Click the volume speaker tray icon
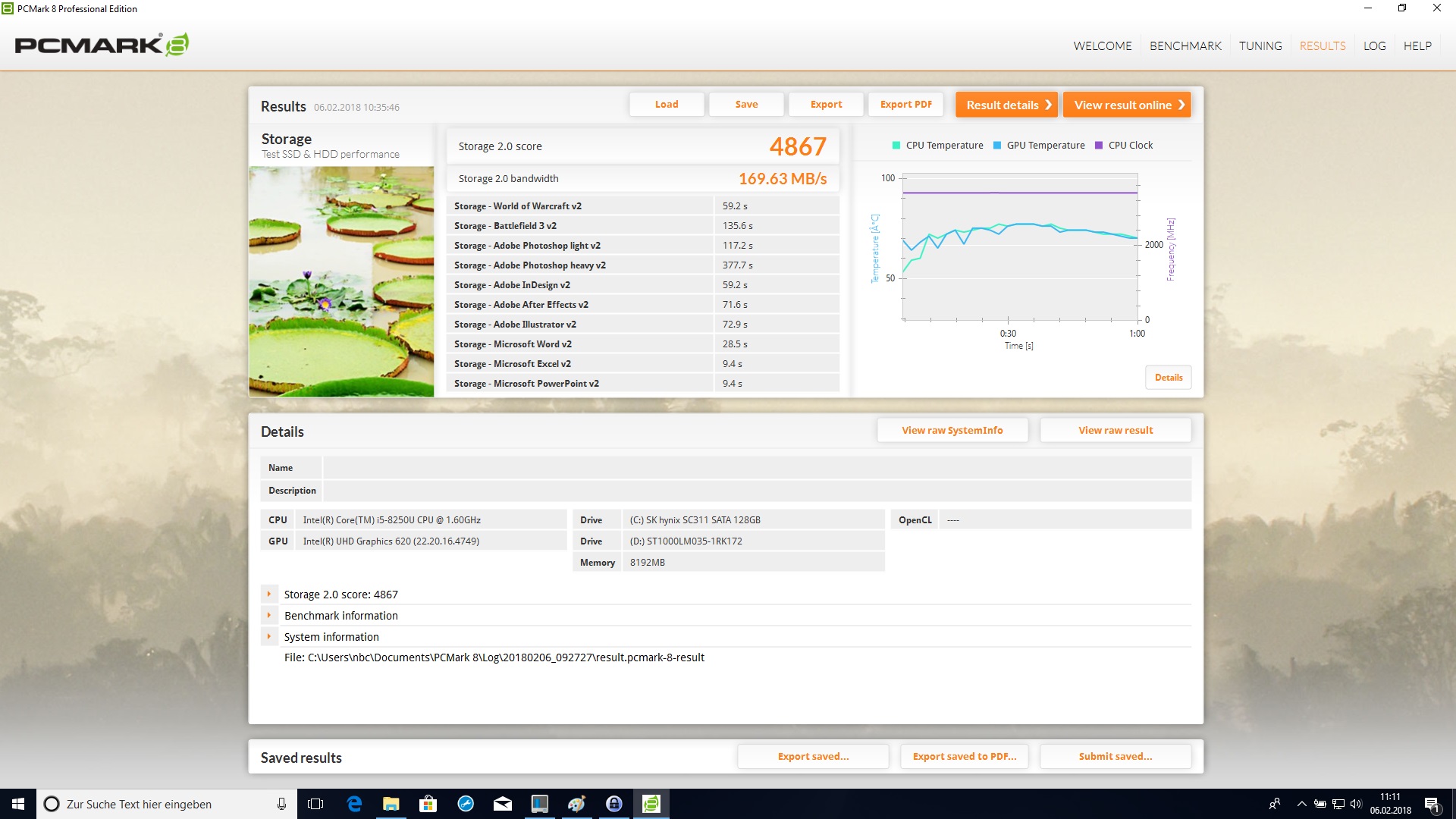This screenshot has height=819, width=1456. 1356,804
